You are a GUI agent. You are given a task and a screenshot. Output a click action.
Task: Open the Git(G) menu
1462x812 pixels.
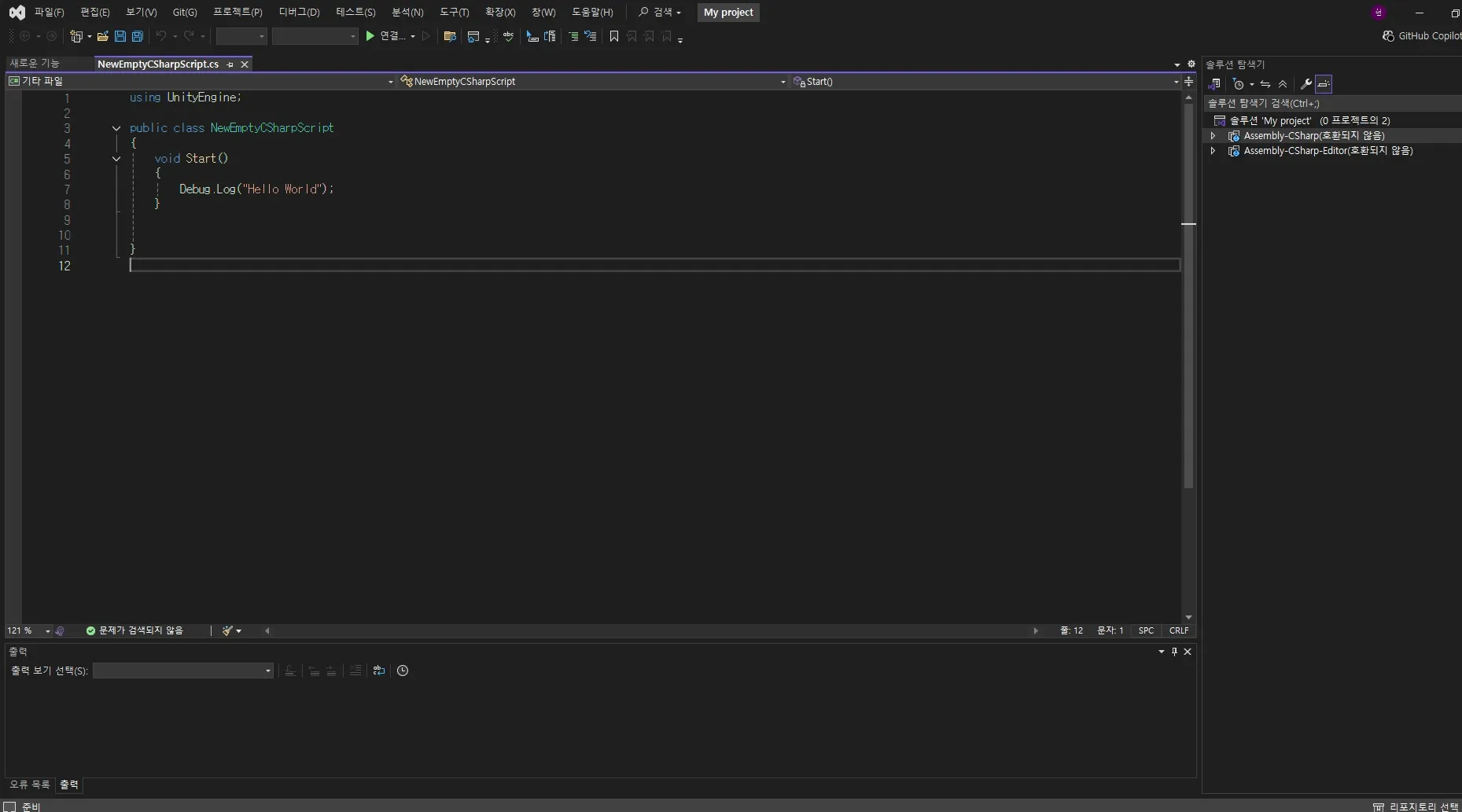click(x=185, y=12)
